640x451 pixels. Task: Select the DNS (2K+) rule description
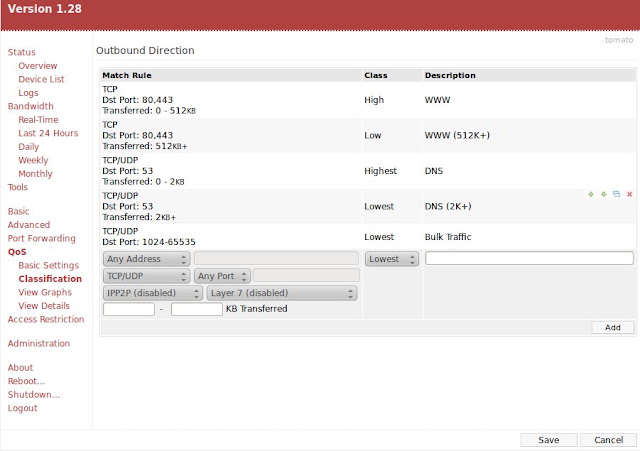click(x=448, y=207)
